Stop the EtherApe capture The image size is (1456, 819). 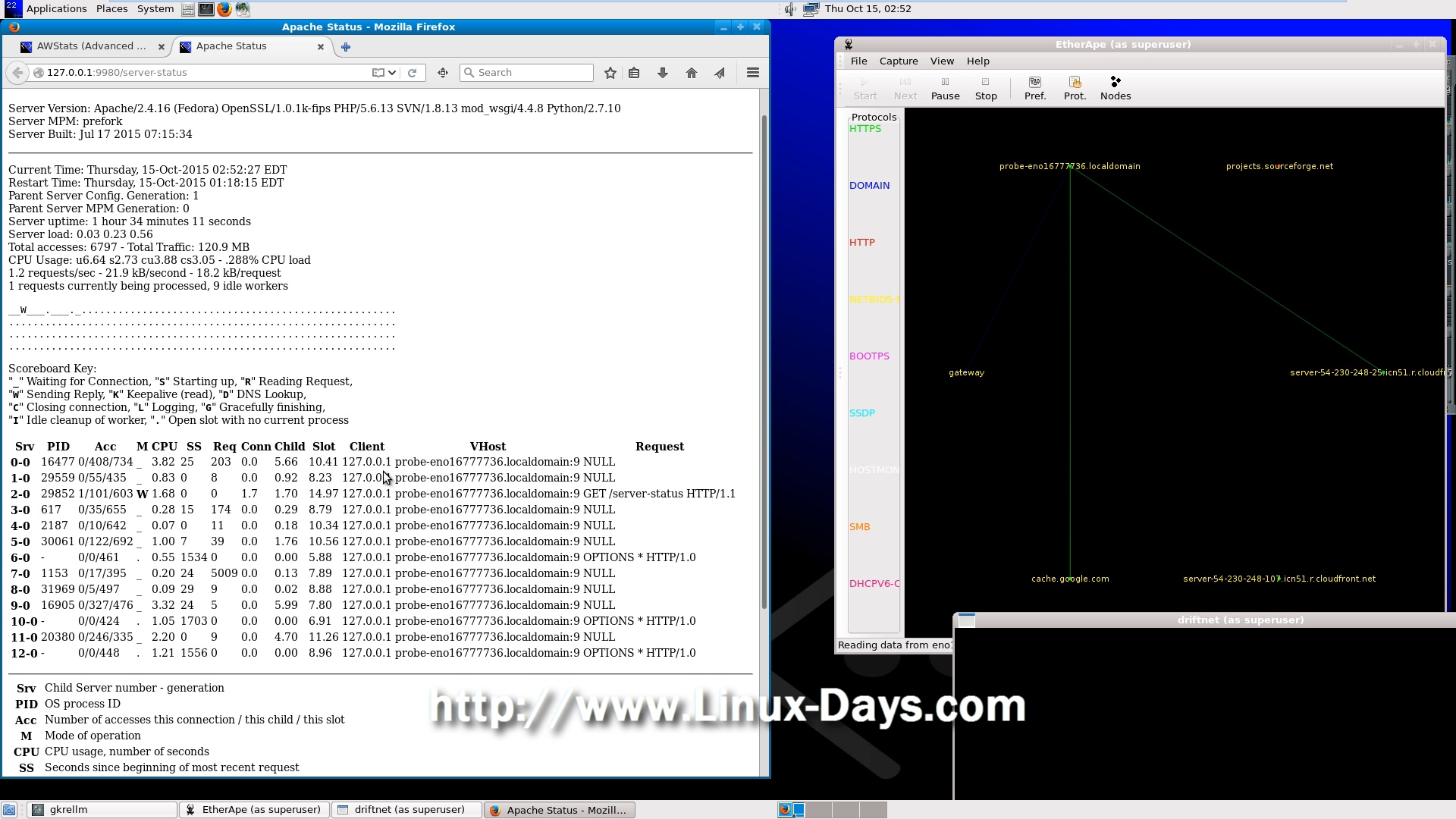point(986,89)
